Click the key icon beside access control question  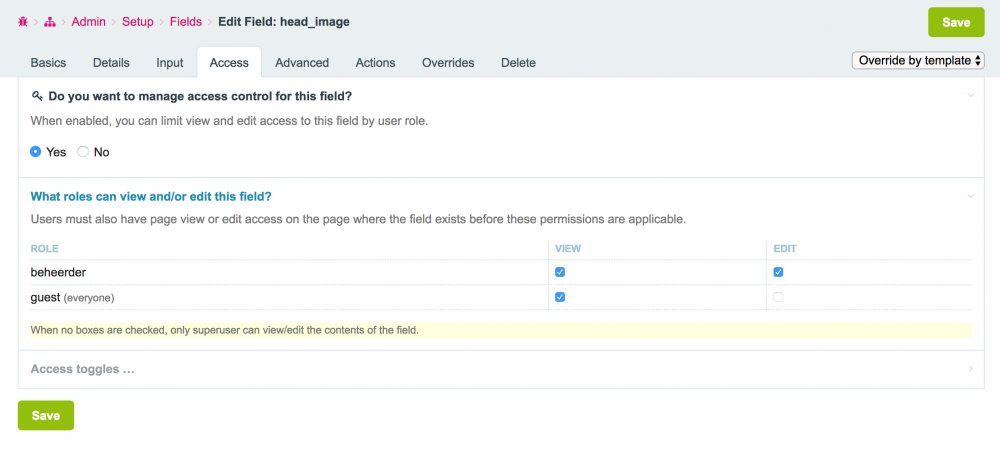(x=37, y=97)
